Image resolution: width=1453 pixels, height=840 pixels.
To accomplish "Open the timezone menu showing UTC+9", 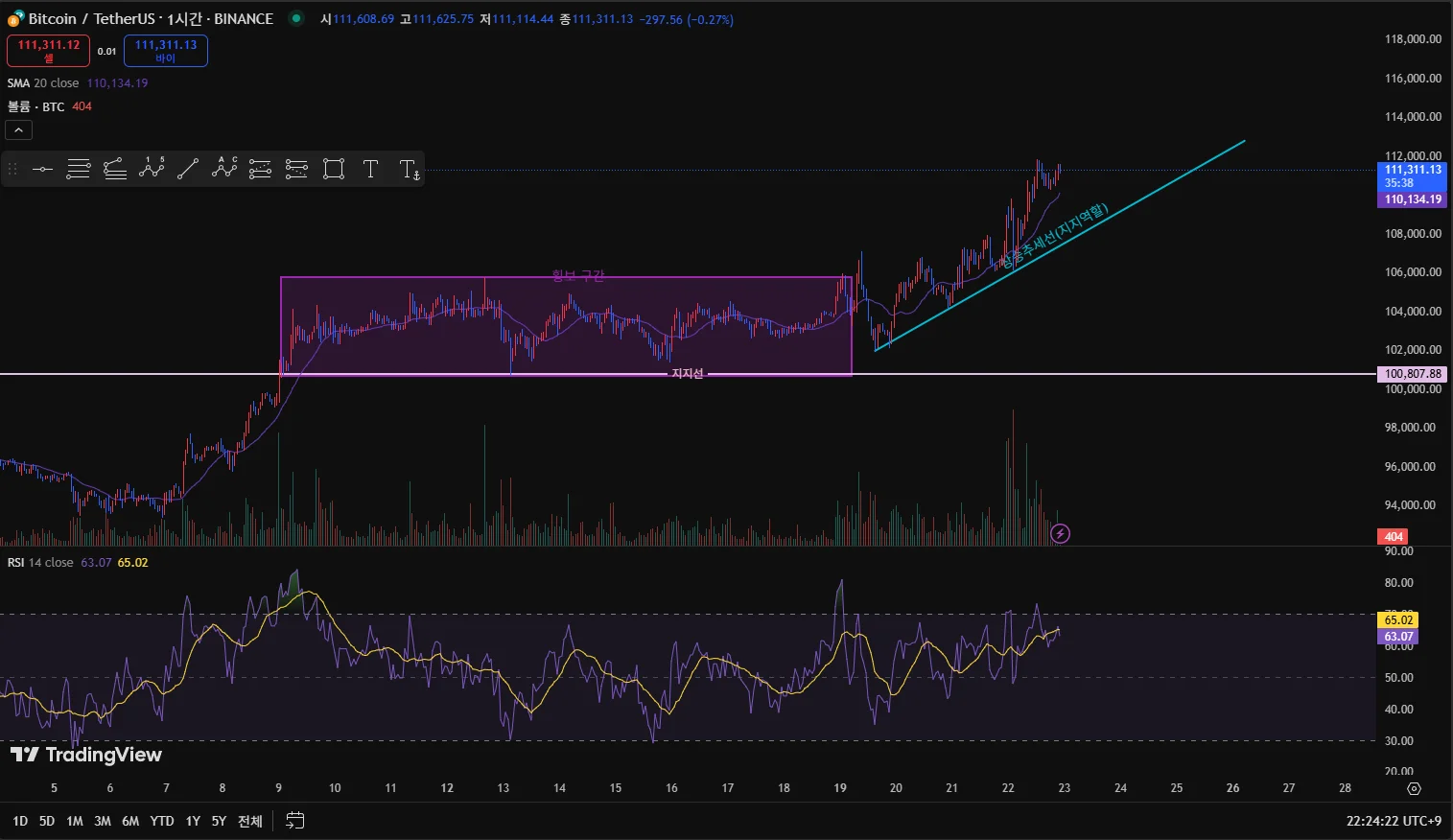I will pyautogui.click(x=1393, y=821).
